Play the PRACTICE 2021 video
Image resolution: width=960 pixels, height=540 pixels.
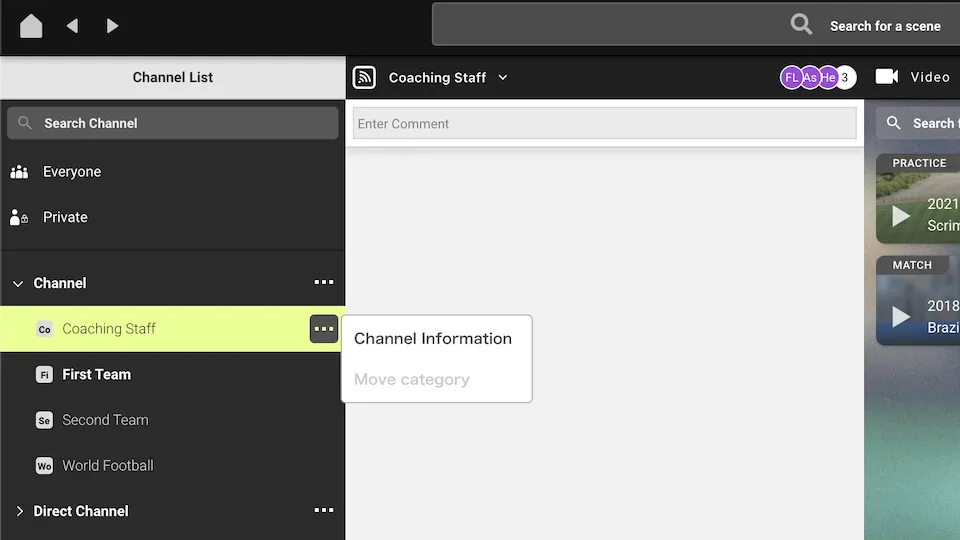click(901, 216)
